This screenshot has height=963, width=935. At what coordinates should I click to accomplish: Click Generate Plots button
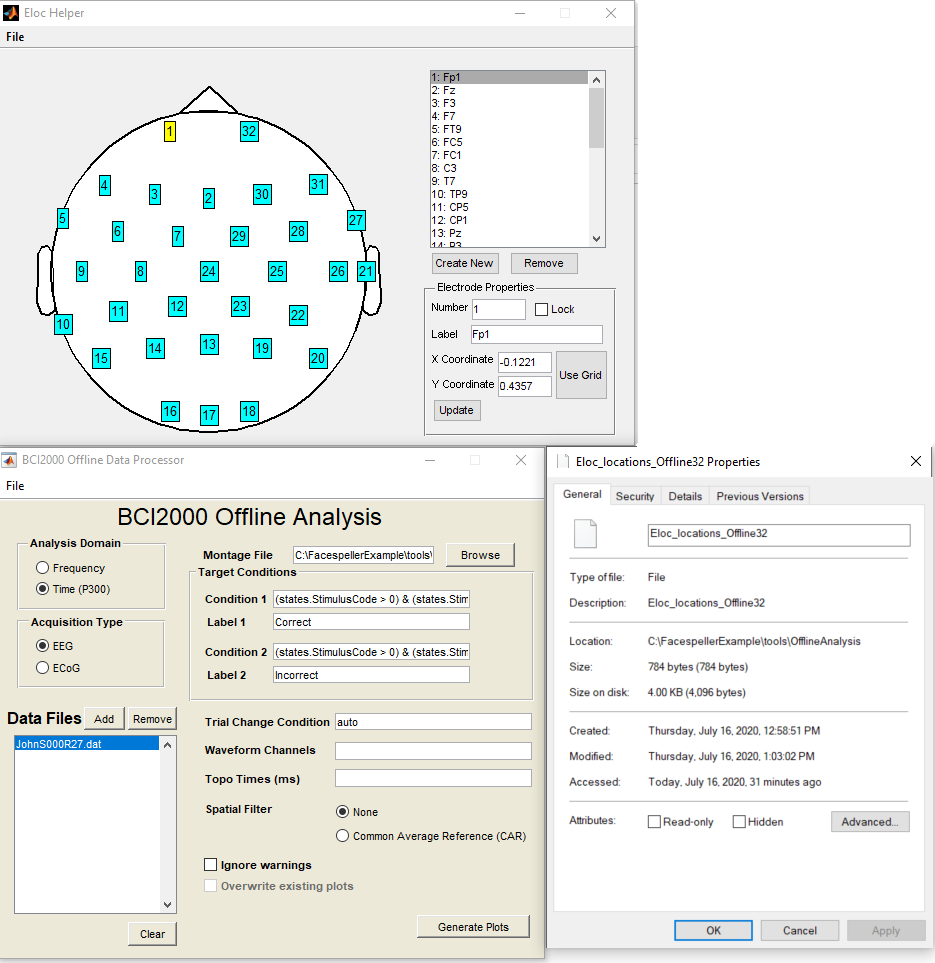click(473, 927)
